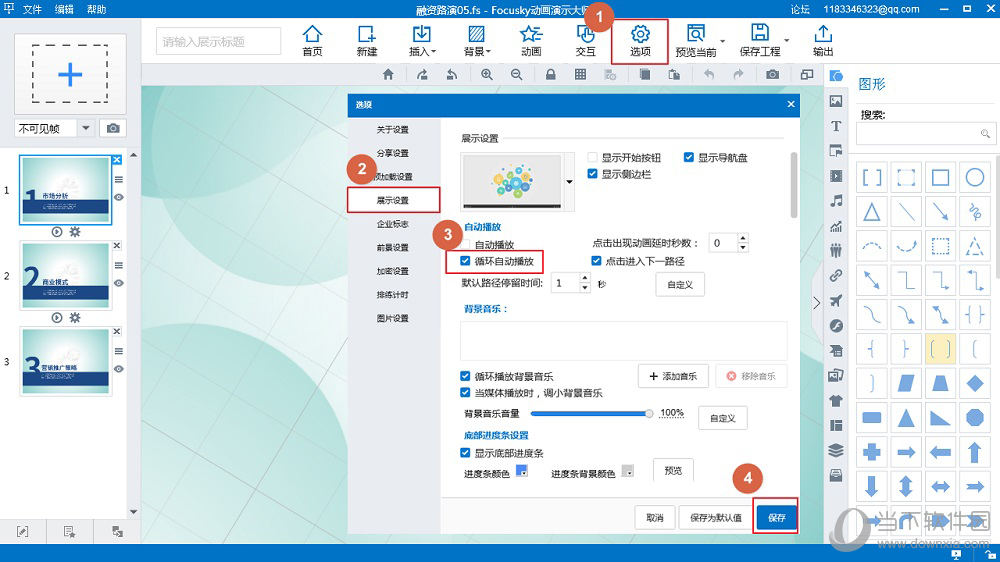Click the zoom out magnifier icon
The width and height of the screenshot is (1000, 562).
coord(517,75)
